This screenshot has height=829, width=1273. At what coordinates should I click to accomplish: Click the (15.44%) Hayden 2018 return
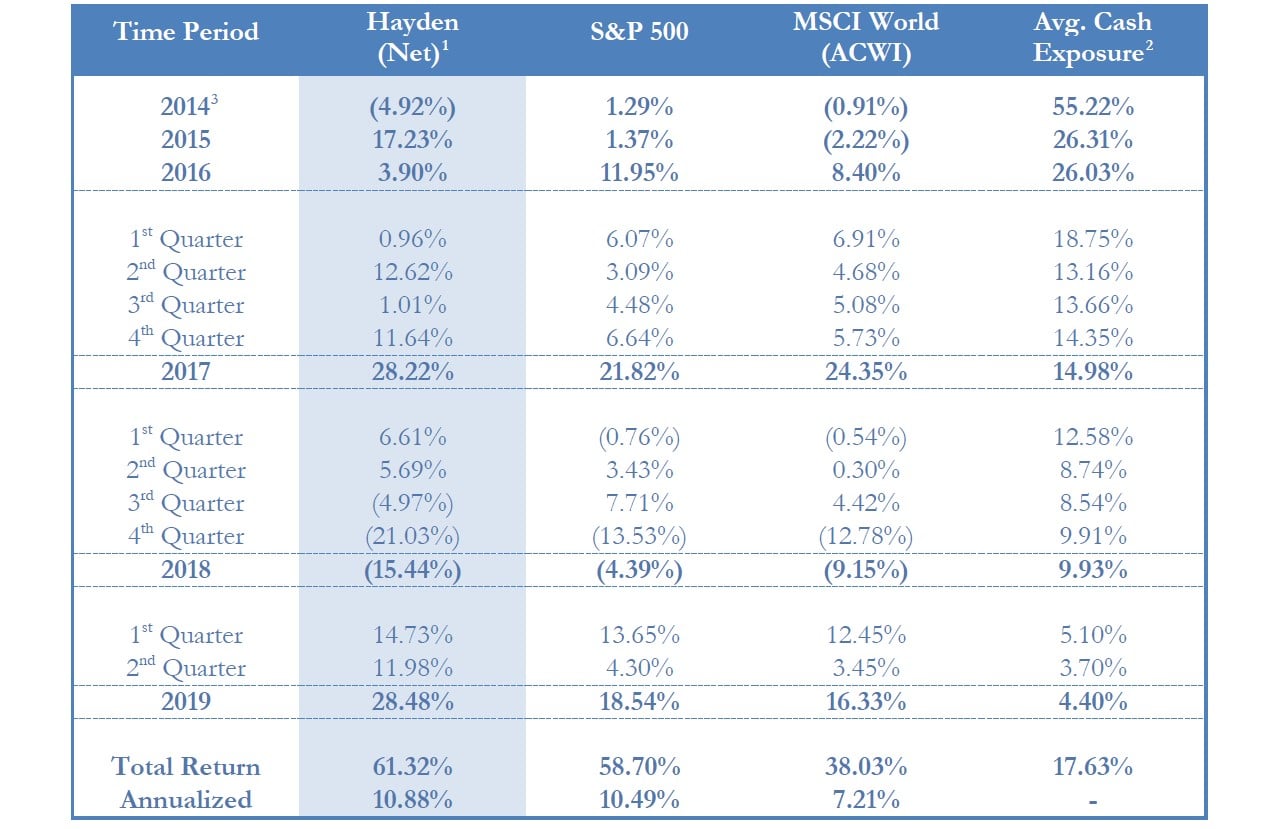(411, 569)
